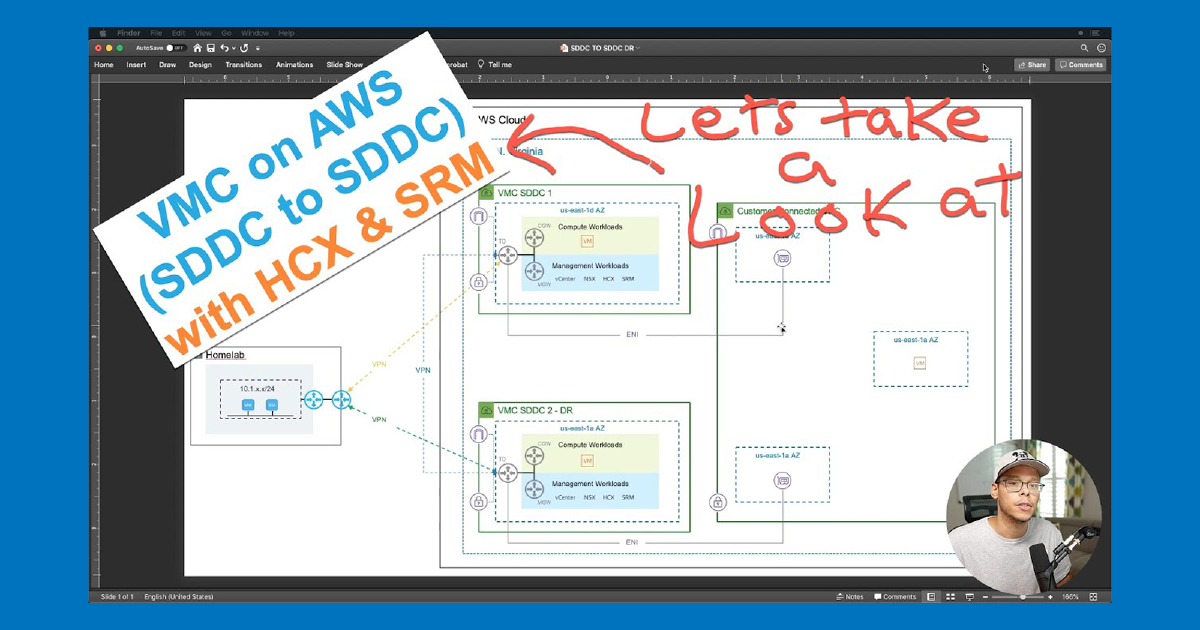Viewport: 1200px width, 630px height.
Task: Click the Share button
Action: tap(1032, 65)
